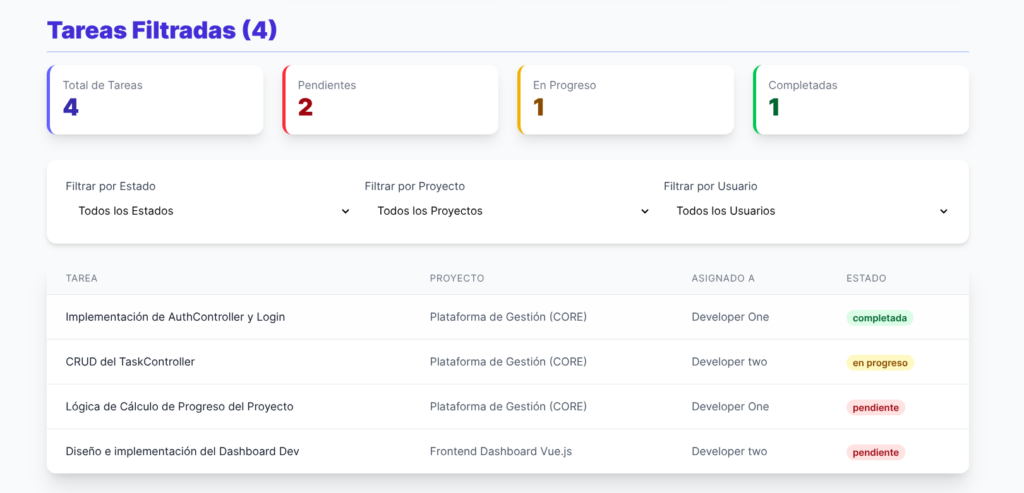The height and width of the screenshot is (493, 1024).
Task: Click the Total de Tareas card
Action: (155, 100)
